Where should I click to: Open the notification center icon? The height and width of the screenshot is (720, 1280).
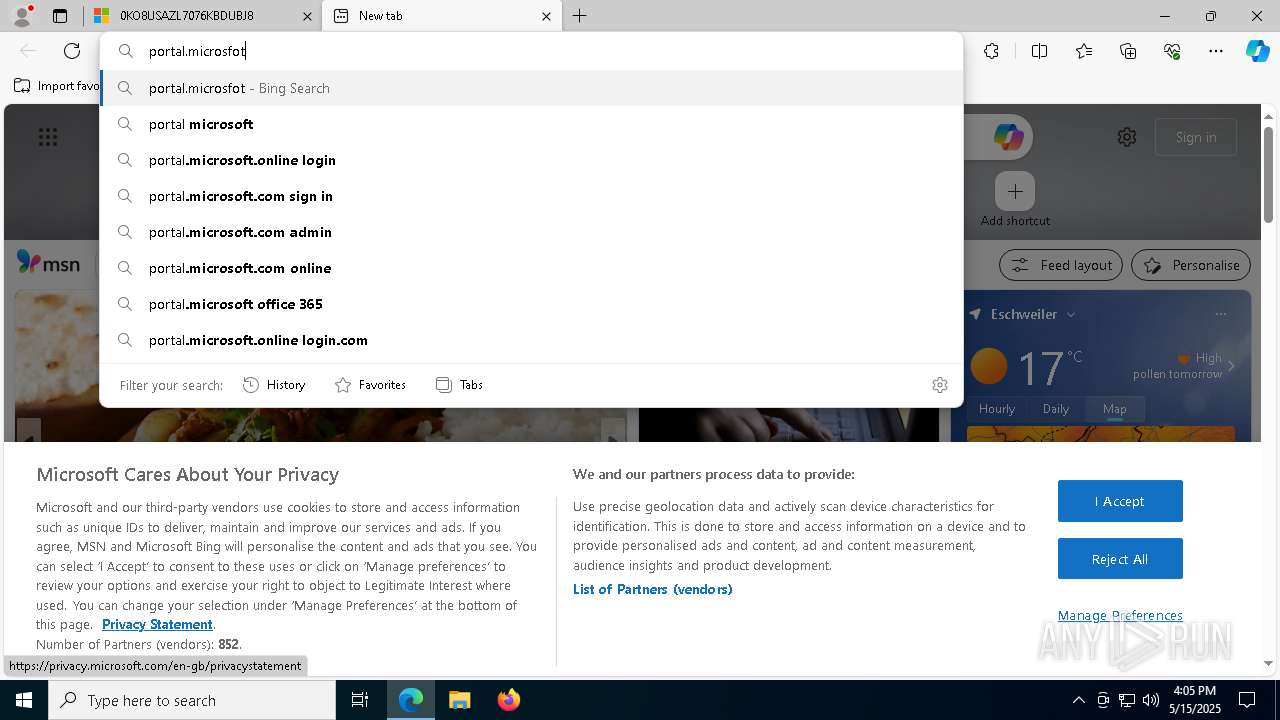pyautogui.click(x=1247, y=700)
